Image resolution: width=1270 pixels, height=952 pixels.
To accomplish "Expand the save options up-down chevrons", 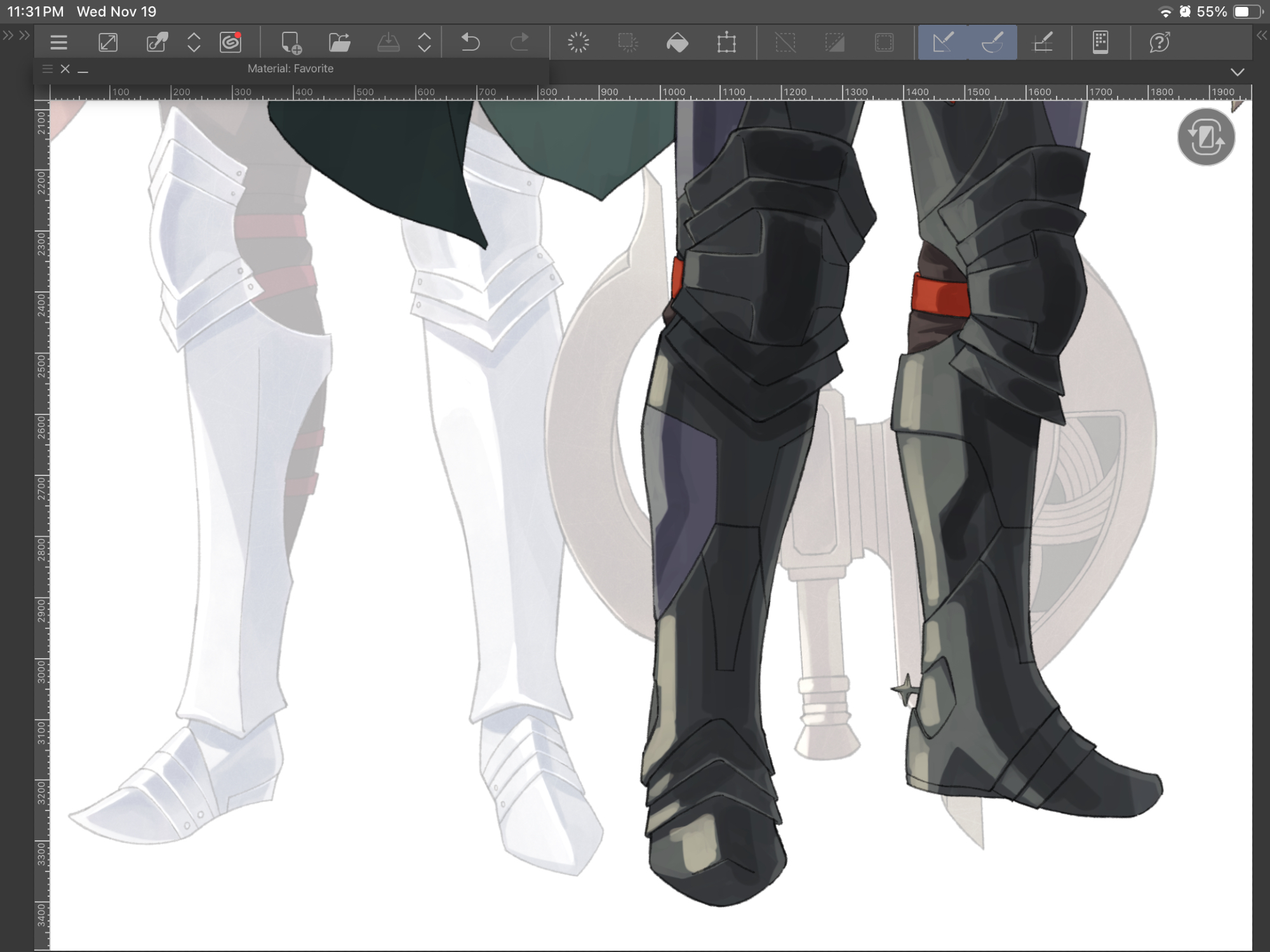I will [x=424, y=43].
